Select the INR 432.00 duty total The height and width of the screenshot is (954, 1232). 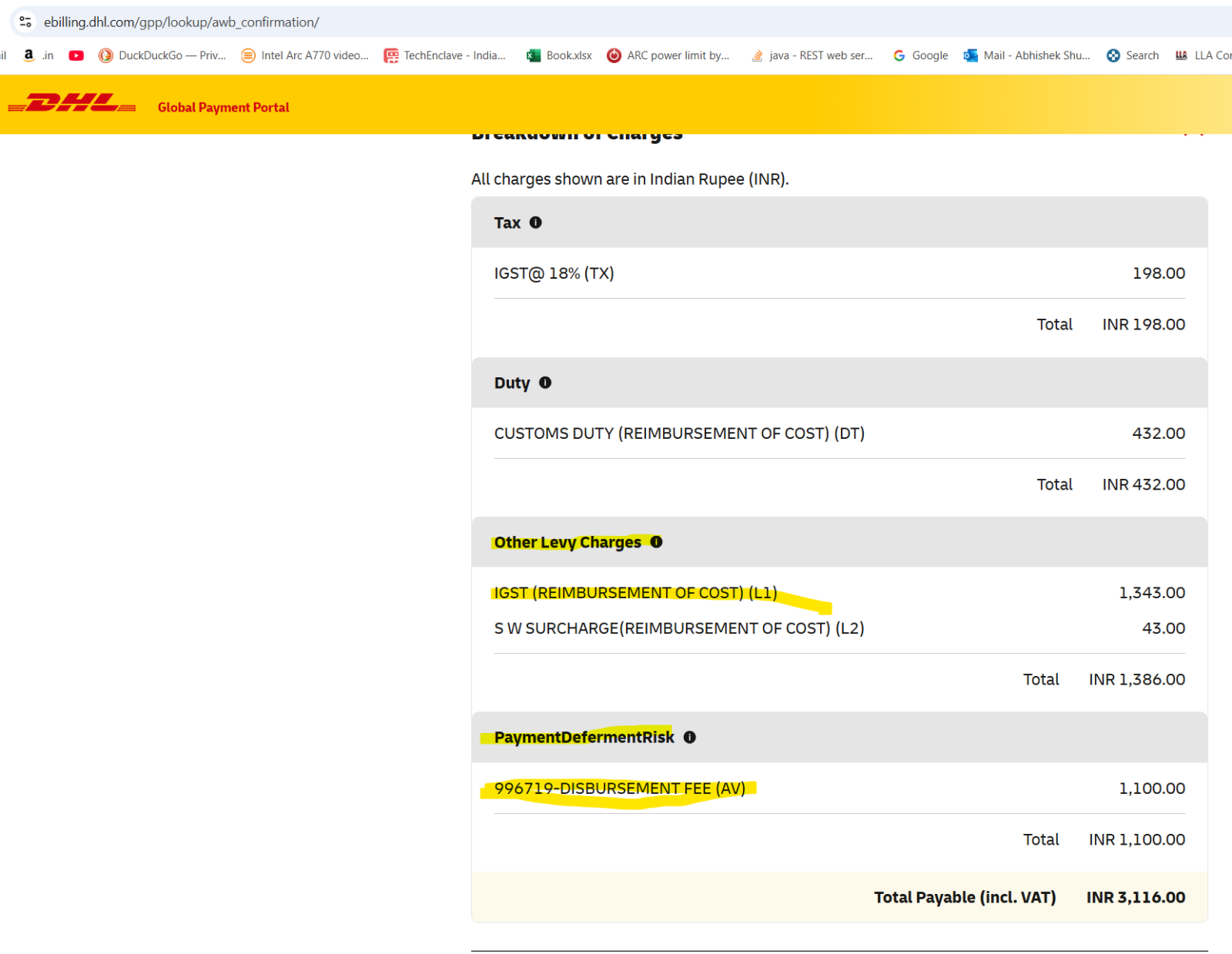click(x=1143, y=484)
